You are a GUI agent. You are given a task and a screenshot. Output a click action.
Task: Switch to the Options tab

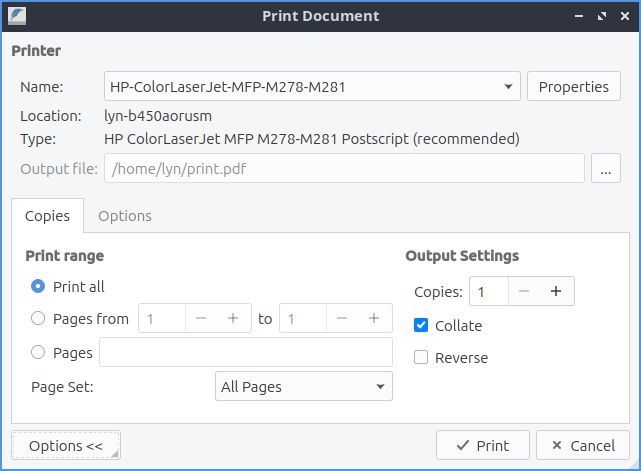(125, 216)
